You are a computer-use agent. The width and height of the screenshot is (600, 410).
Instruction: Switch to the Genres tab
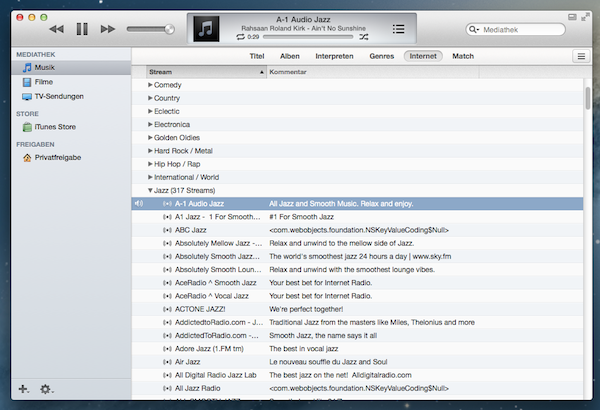[382, 56]
